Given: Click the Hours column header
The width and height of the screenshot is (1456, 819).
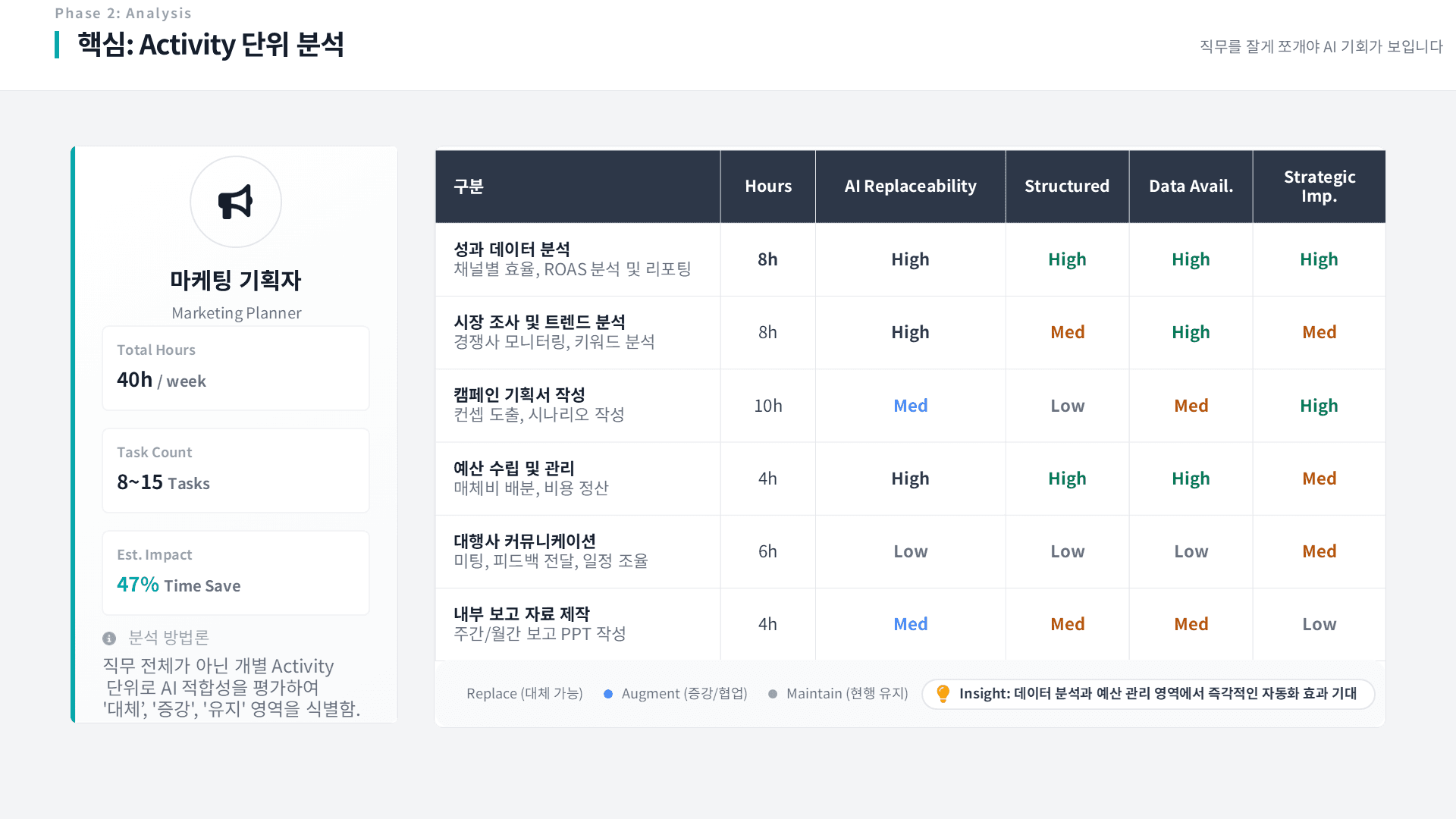Looking at the screenshot, I should (767, 186).
